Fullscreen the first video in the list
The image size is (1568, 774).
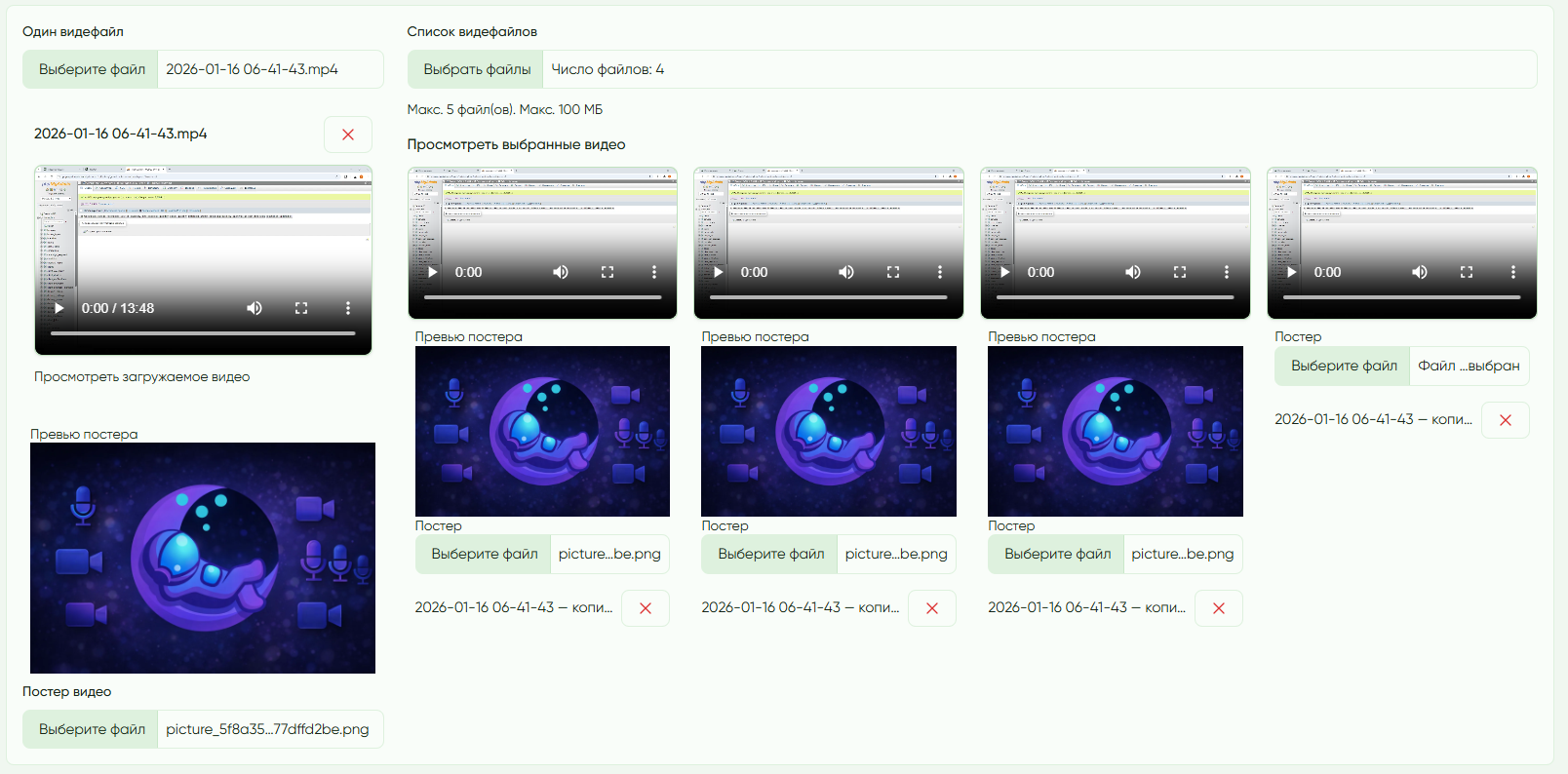coord(608,272)
